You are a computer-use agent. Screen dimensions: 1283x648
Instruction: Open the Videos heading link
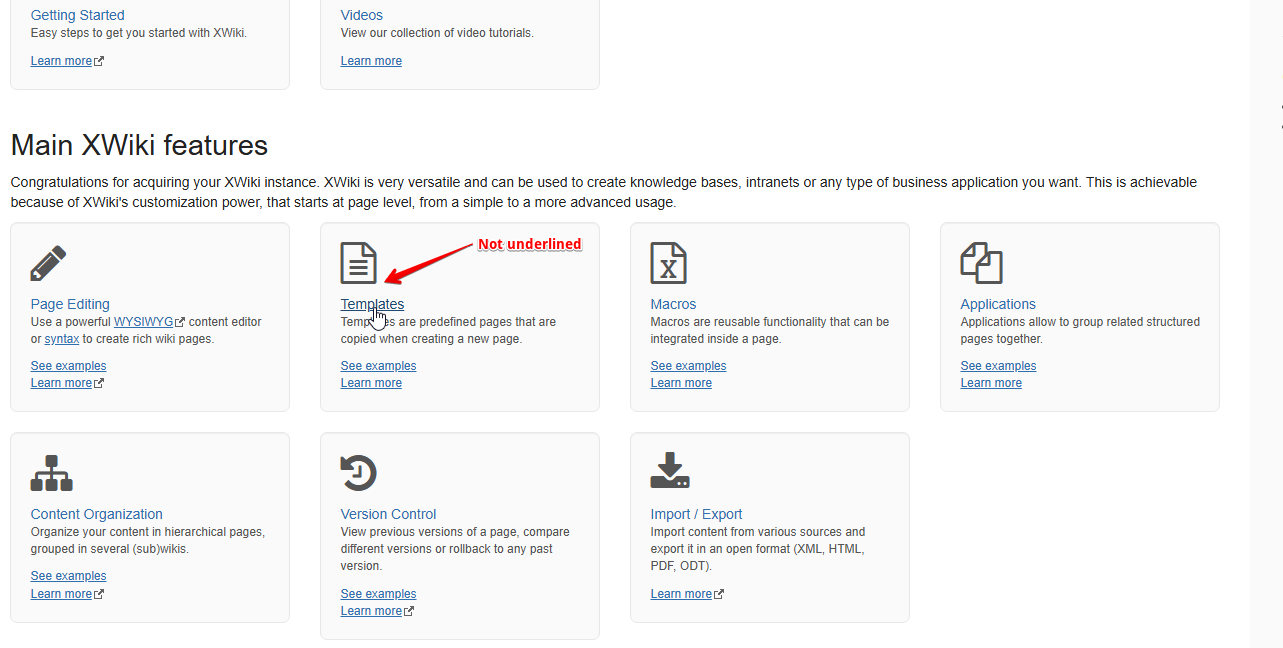[x=361, y=15]
